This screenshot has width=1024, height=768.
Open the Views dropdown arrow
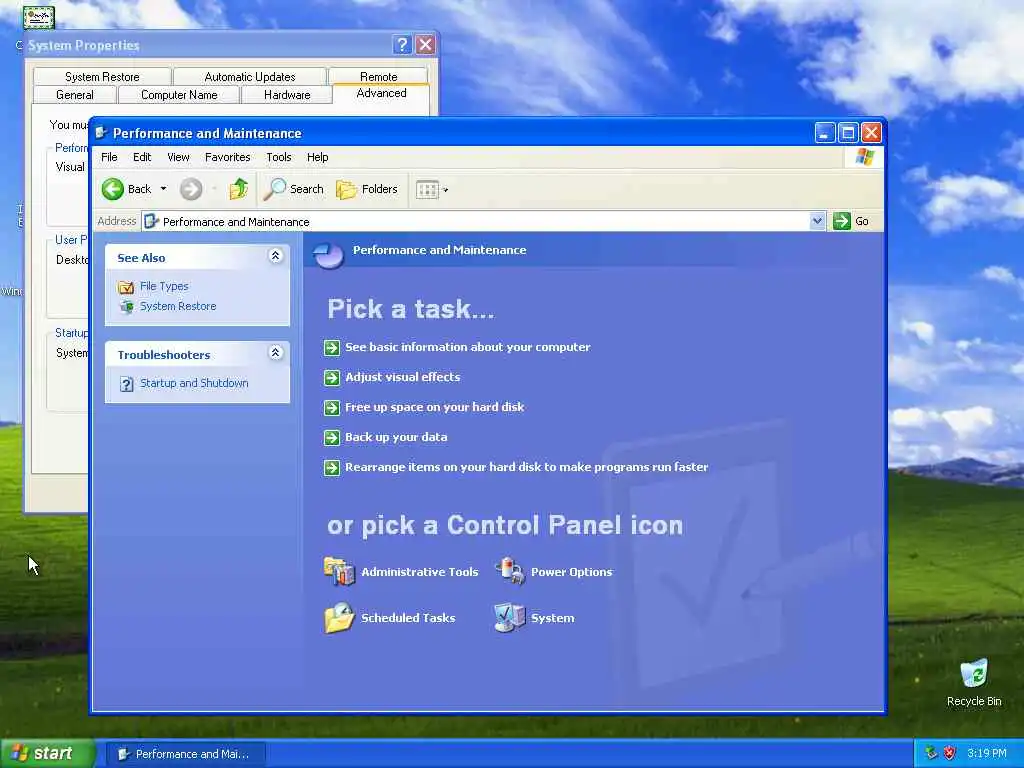445,190
